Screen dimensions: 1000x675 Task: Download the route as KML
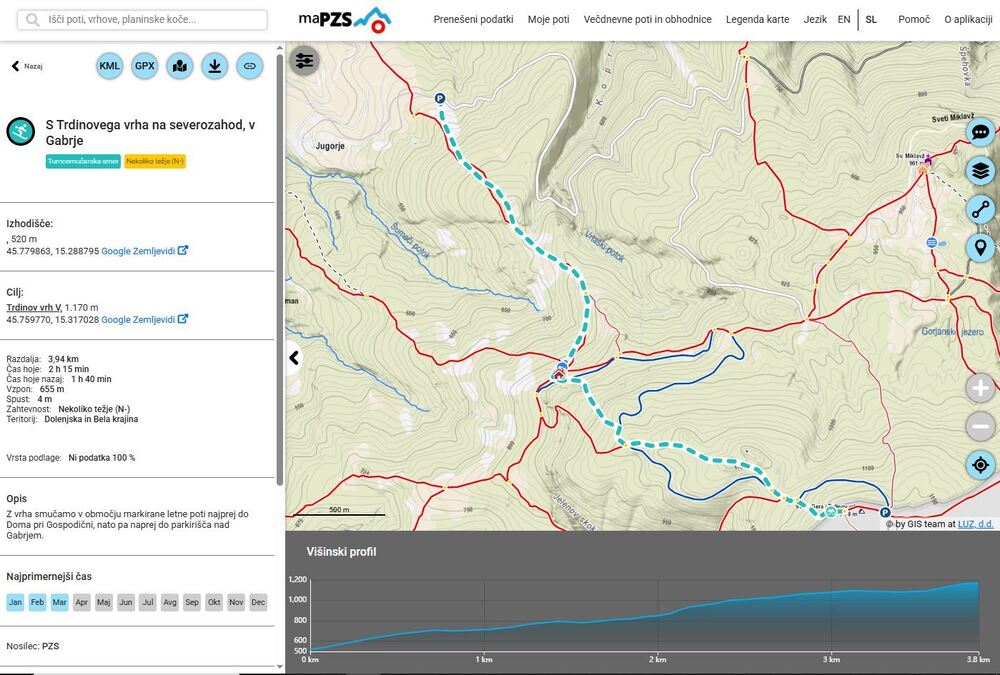pyautogui.click(x=110, y=66)
